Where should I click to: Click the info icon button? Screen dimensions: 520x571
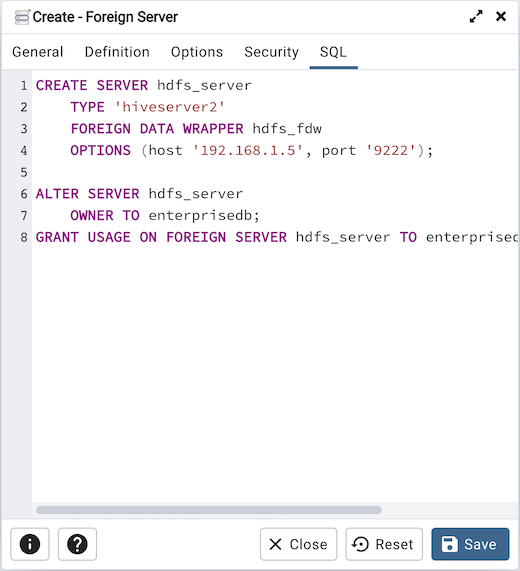[29, 544]
